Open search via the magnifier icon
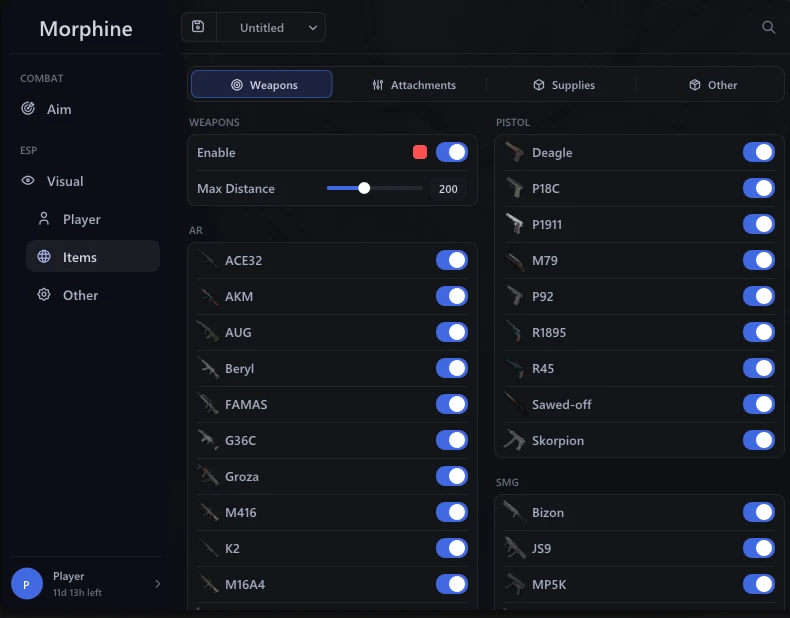Screen dimensions: 790x618 (768, 27)
